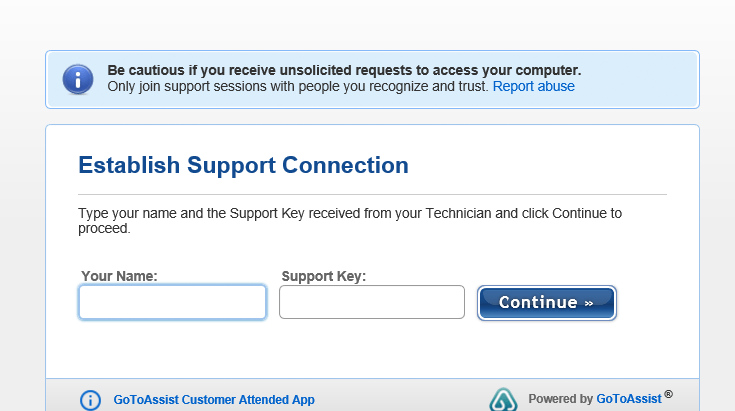Click the double chevron on Continue button
This screenshot has height=411, width=735.
click(x=589, y=302)
